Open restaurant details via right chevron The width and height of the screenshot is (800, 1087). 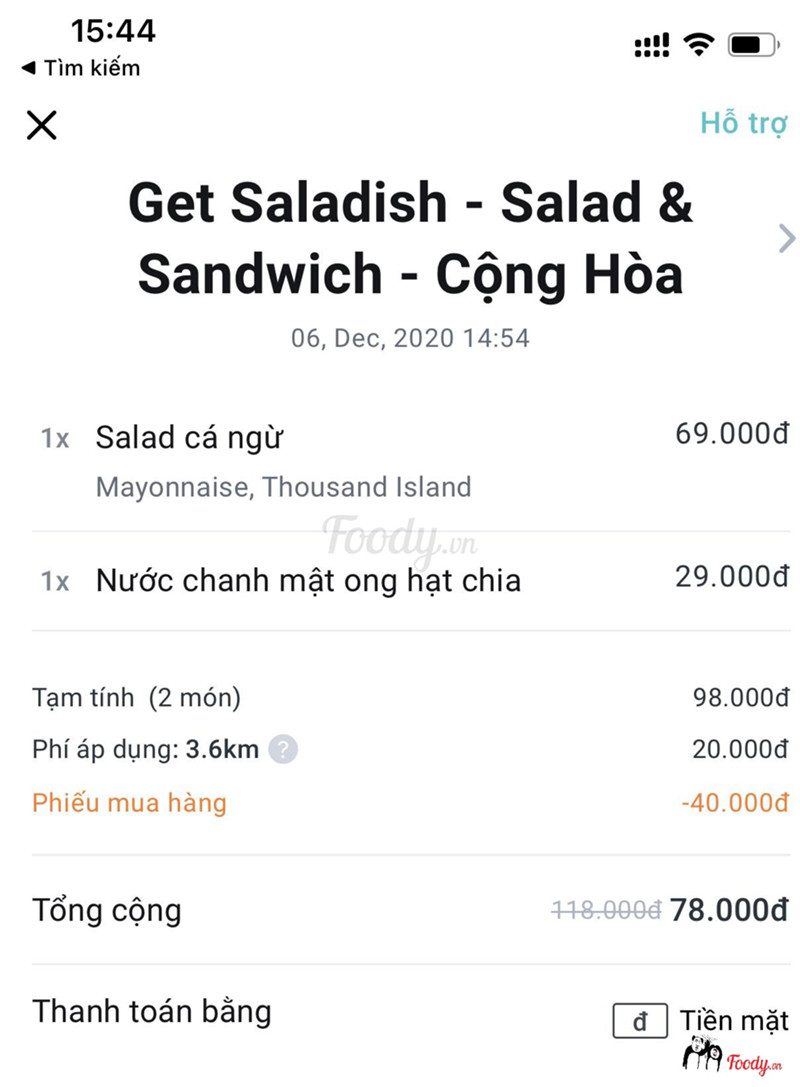pyautogui.click(x=786, y=239)
